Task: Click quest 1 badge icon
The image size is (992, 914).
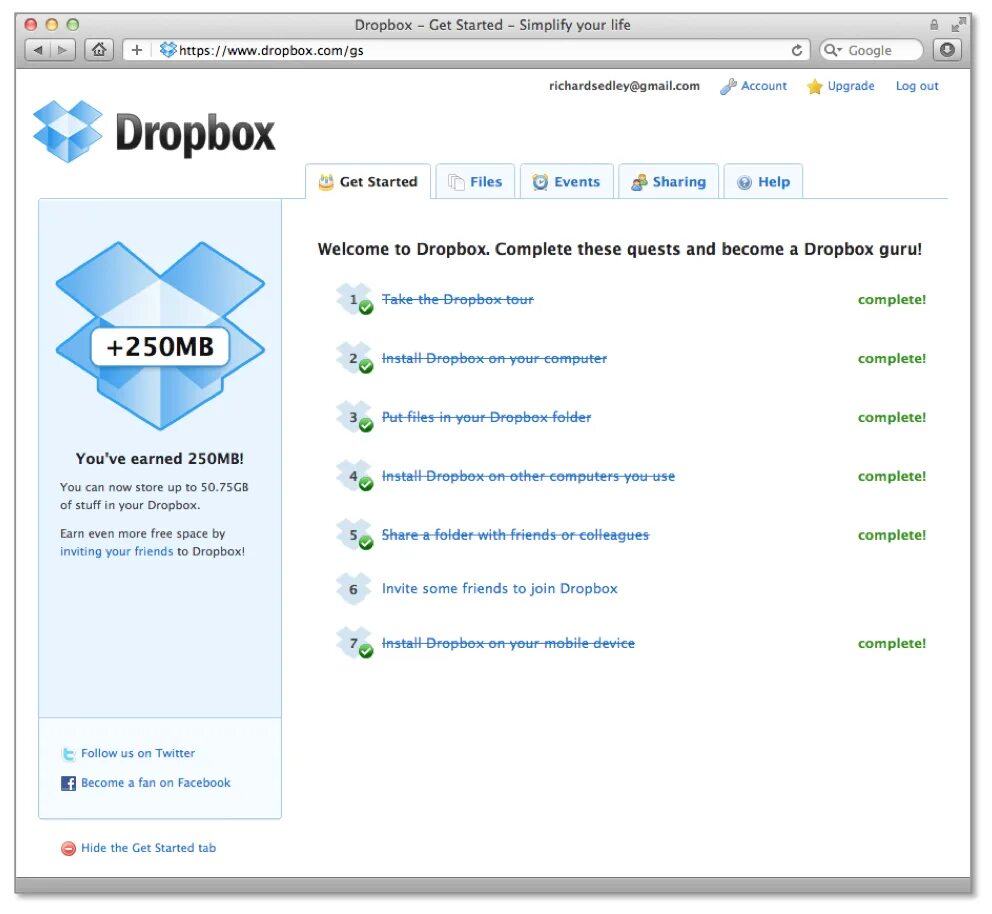Action: point(354,299)
